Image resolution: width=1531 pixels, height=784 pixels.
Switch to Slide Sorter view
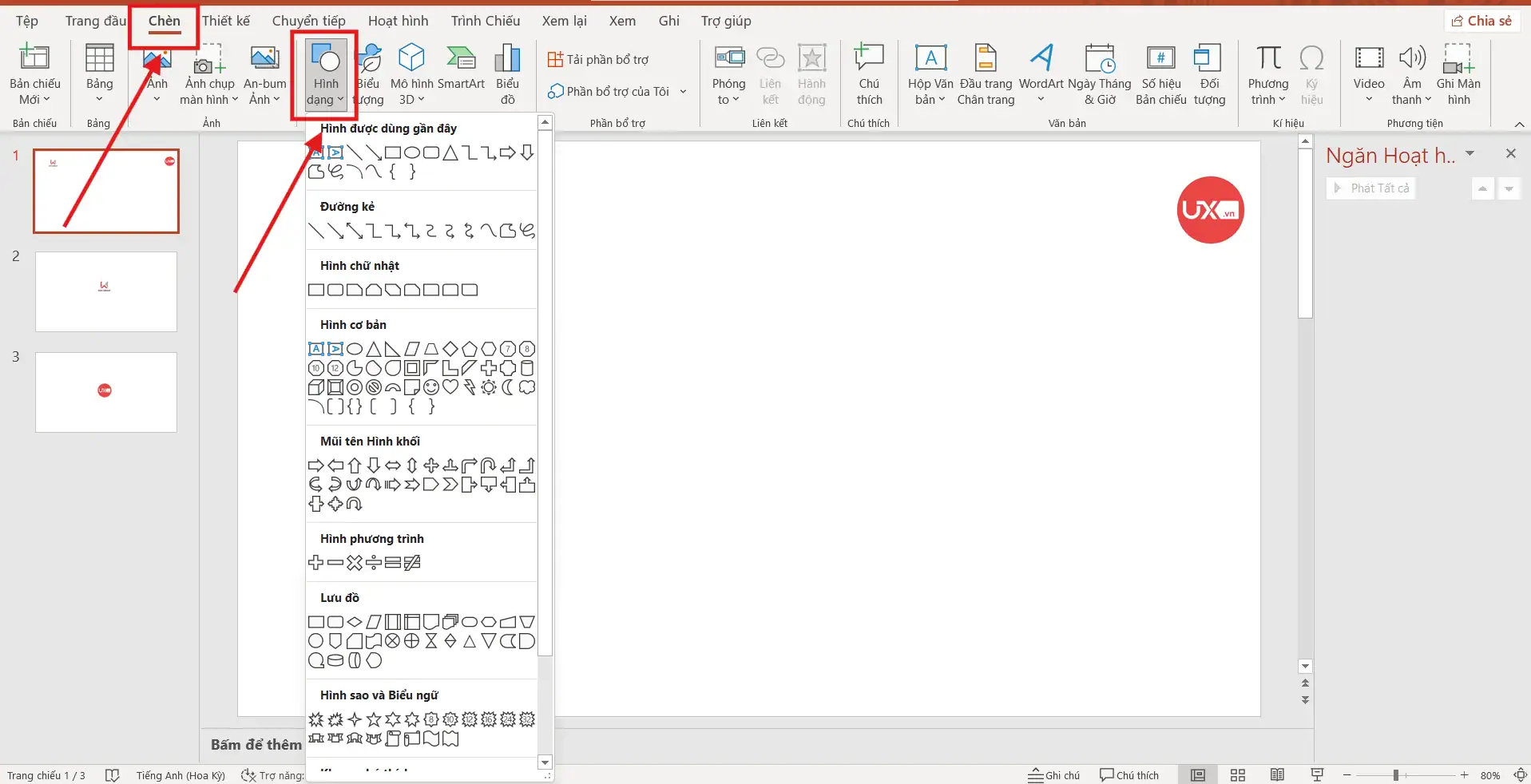click(x=1237, y=774)
